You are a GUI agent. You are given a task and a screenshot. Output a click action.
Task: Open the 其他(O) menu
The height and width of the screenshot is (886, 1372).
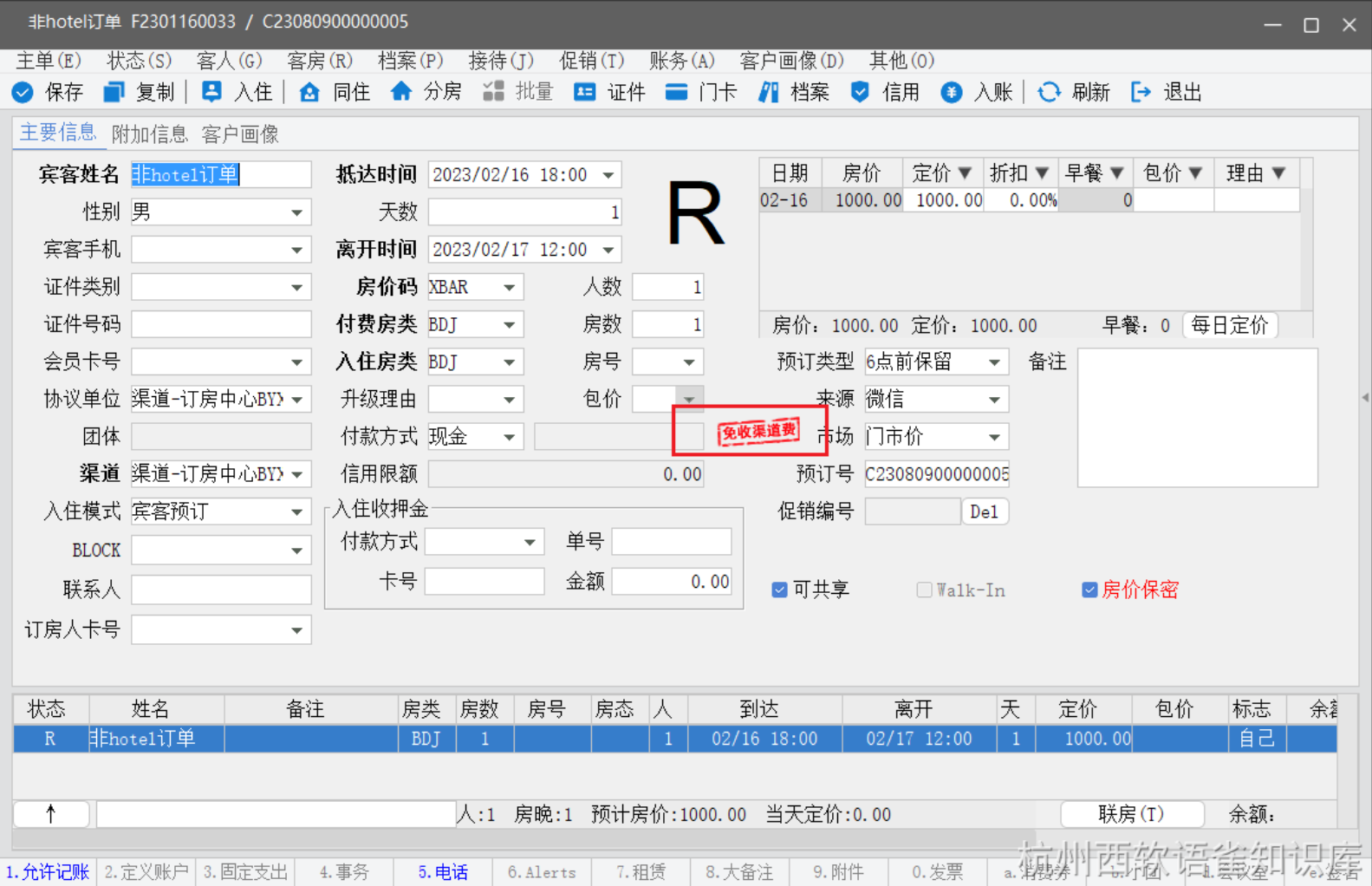(x=902, y=61)
